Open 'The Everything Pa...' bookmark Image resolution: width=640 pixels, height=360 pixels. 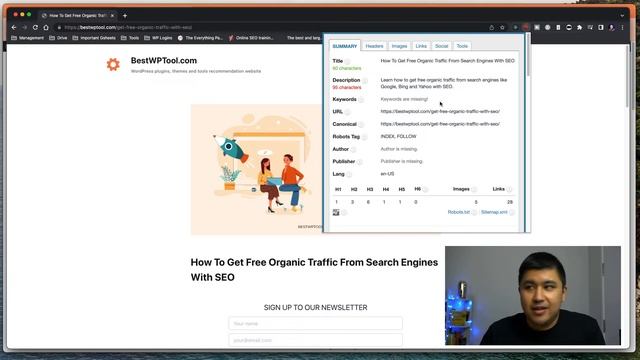200,38
